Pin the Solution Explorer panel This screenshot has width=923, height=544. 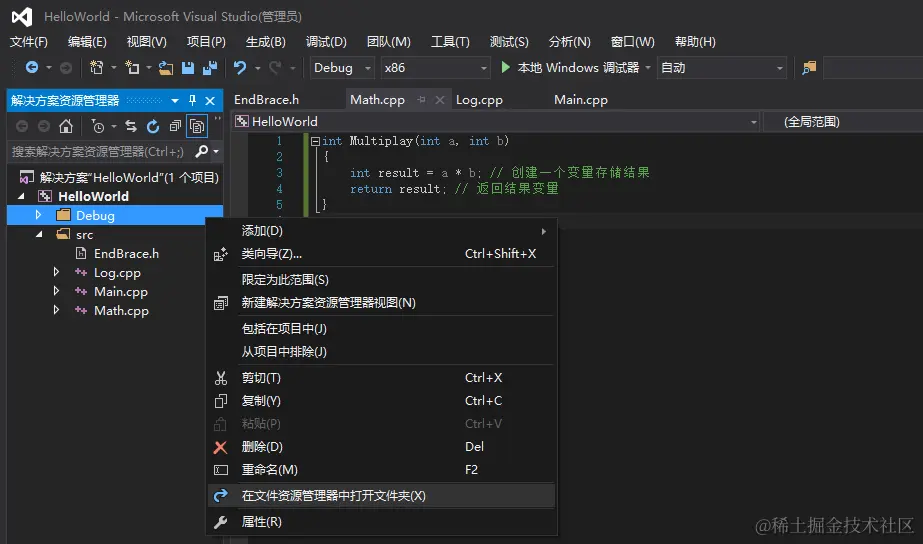coord(192,101)
